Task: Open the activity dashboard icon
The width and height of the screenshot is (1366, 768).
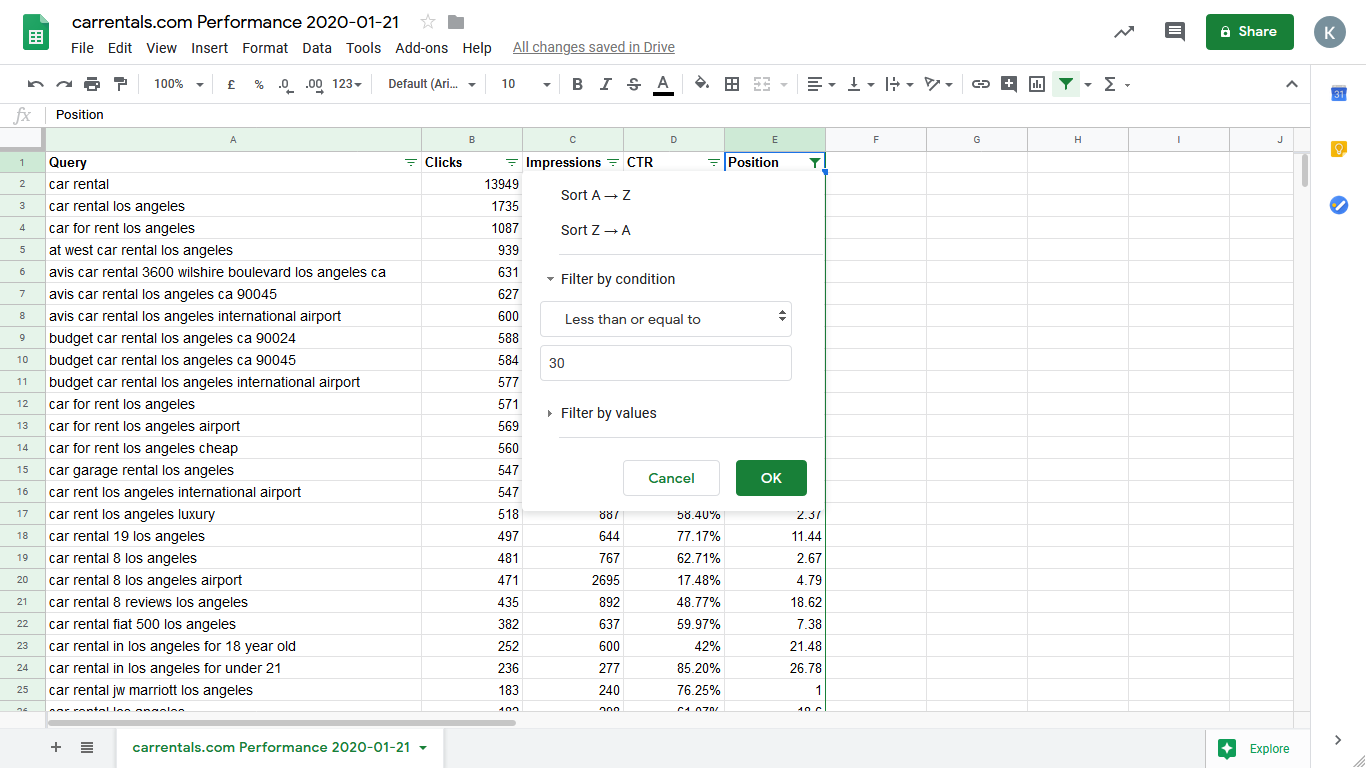Action: click(1124, 32)
